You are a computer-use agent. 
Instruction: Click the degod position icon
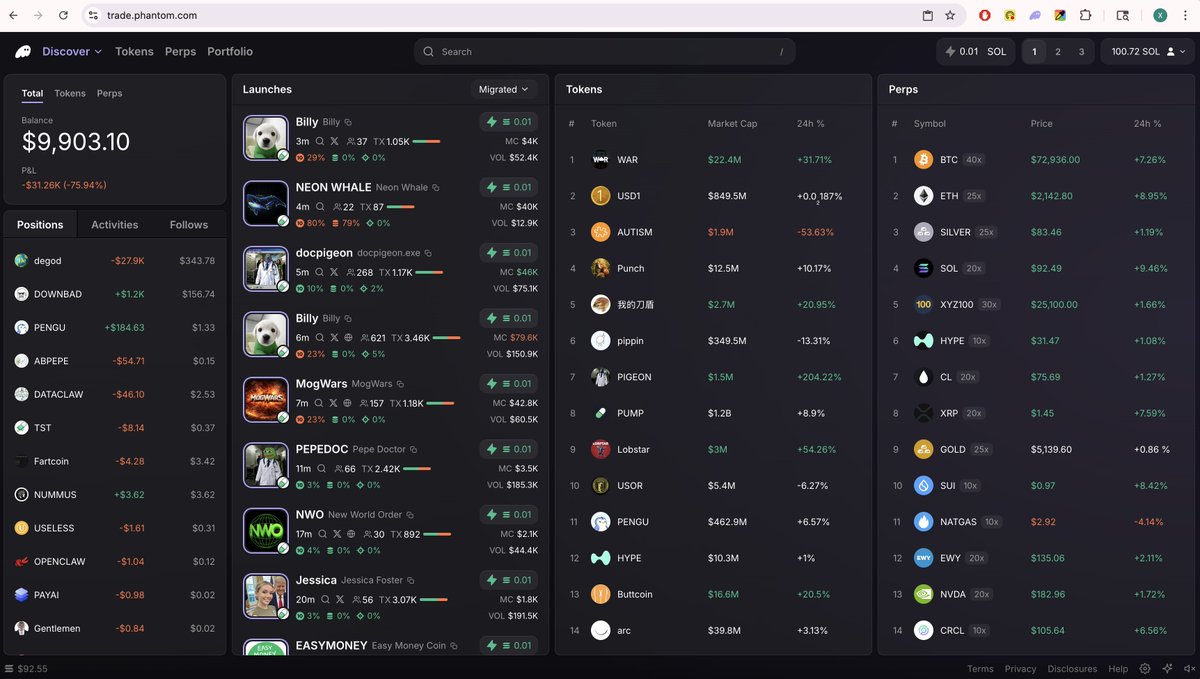point(21,261)
